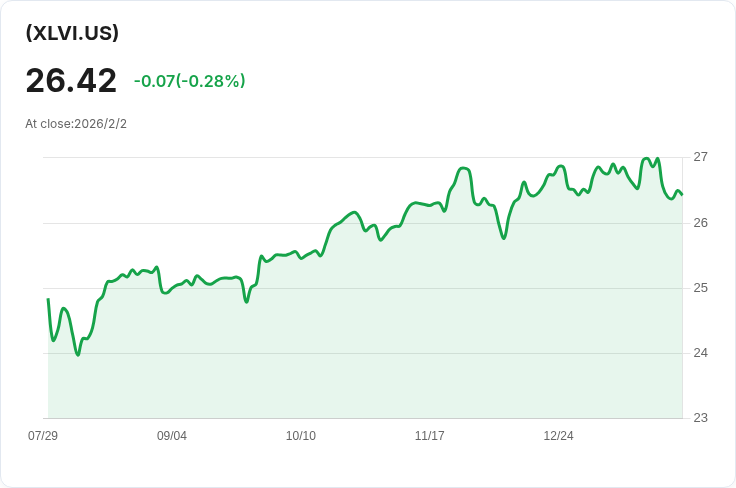Select the 26.42 current price figure

tap(71, 81)
